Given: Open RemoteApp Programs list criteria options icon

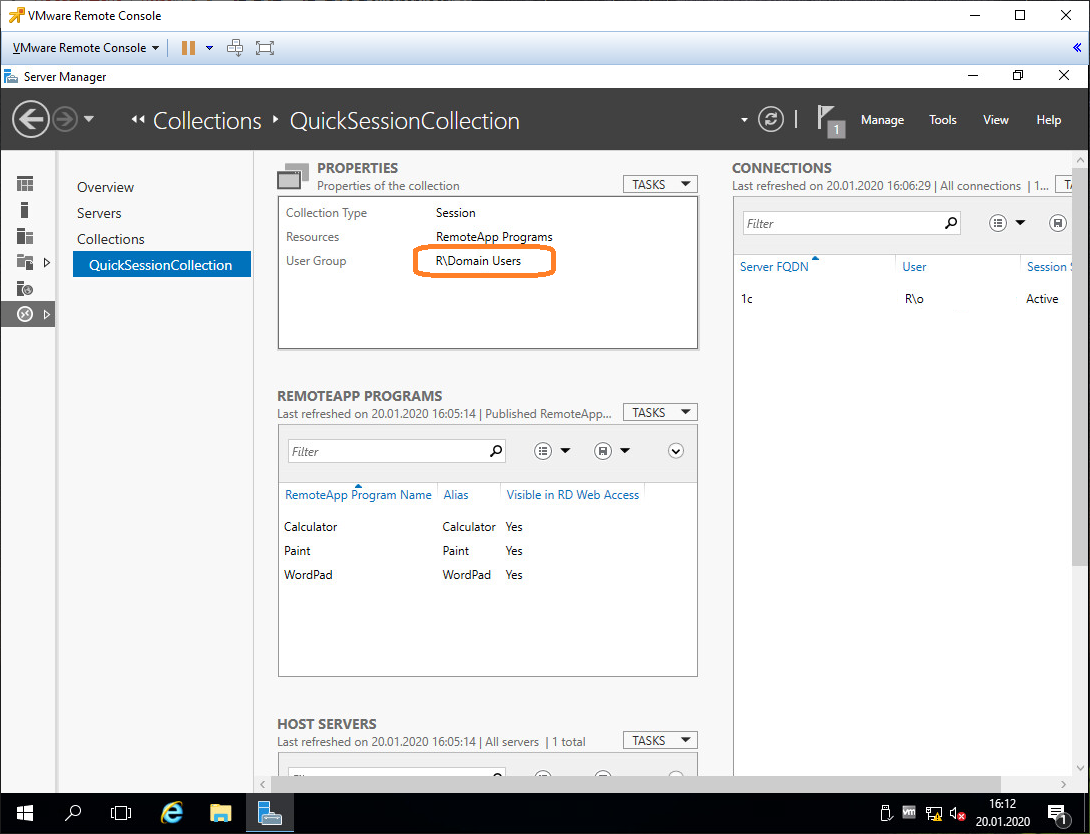Looking at the screenshot, I should click(x=544, y=451).
